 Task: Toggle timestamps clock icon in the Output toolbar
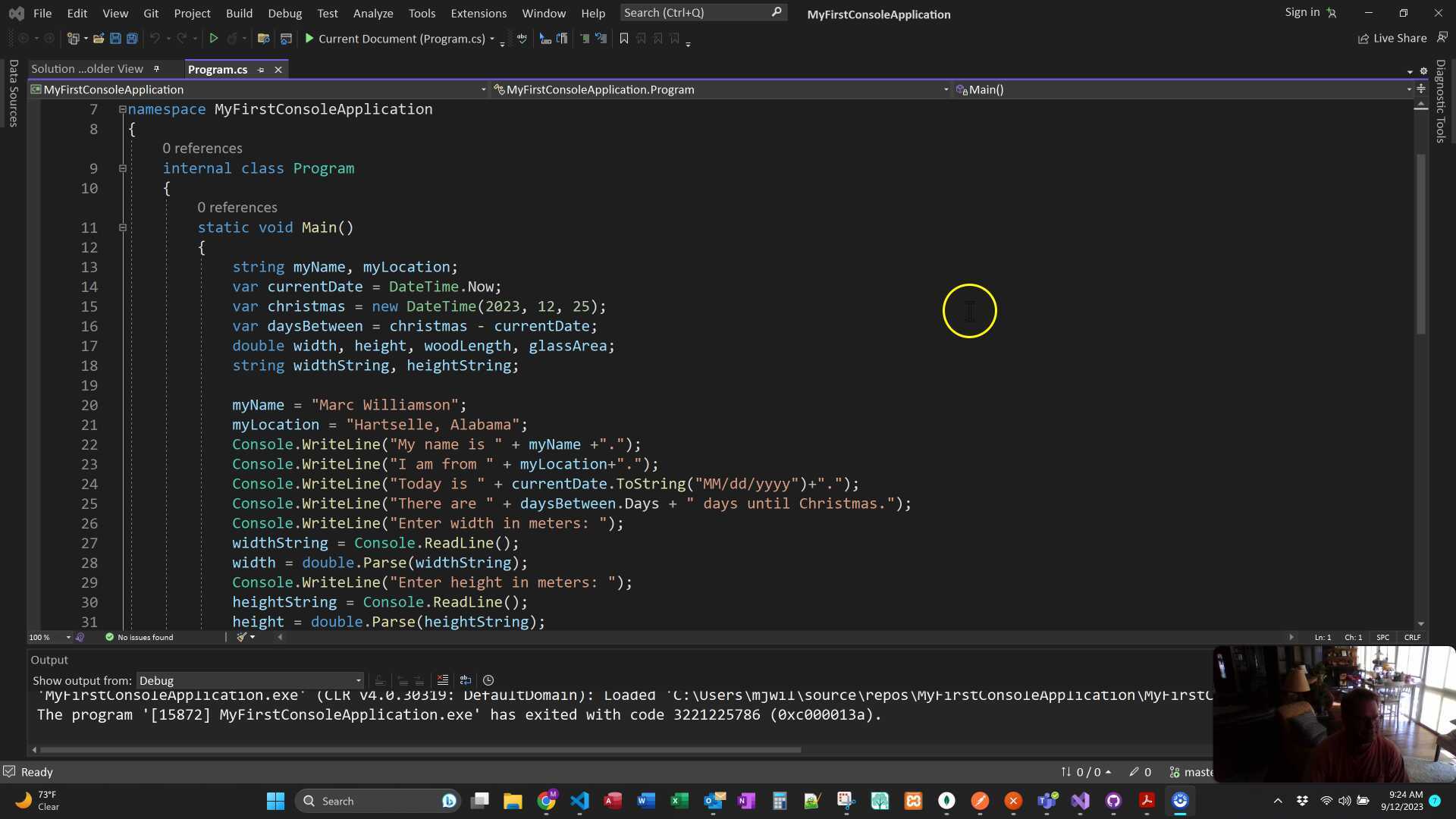(x=488, y=680)
